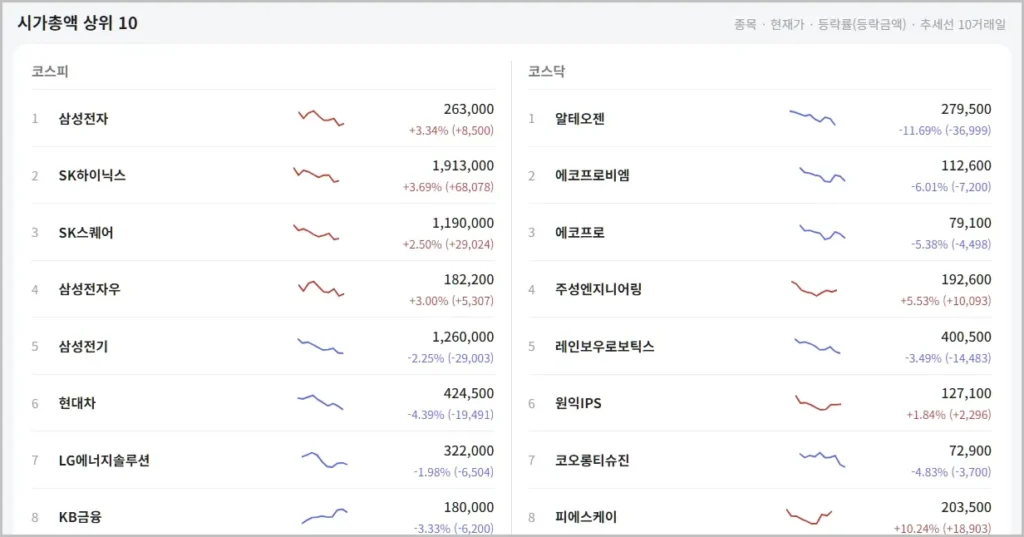Open 주성엔지니어링 stock link
Viewport: 1024px width, 537px height.
click(x=598, y=289)
